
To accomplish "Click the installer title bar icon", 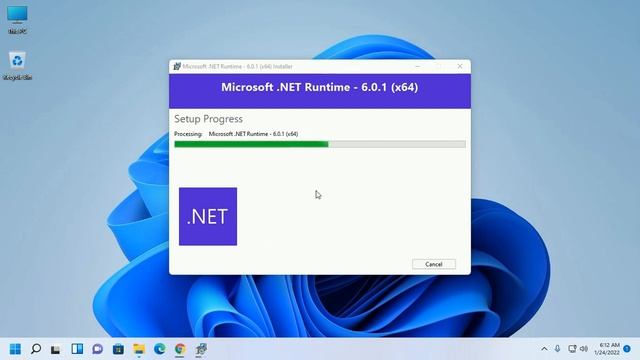I will click(x=177, y=66).
